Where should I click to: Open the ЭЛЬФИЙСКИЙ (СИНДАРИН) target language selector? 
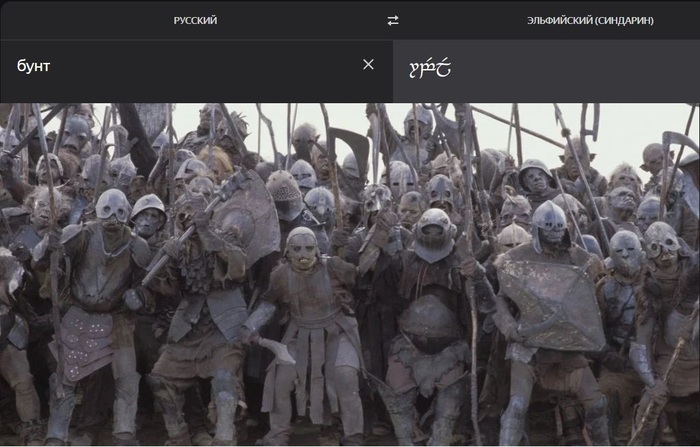coord(590,21)
